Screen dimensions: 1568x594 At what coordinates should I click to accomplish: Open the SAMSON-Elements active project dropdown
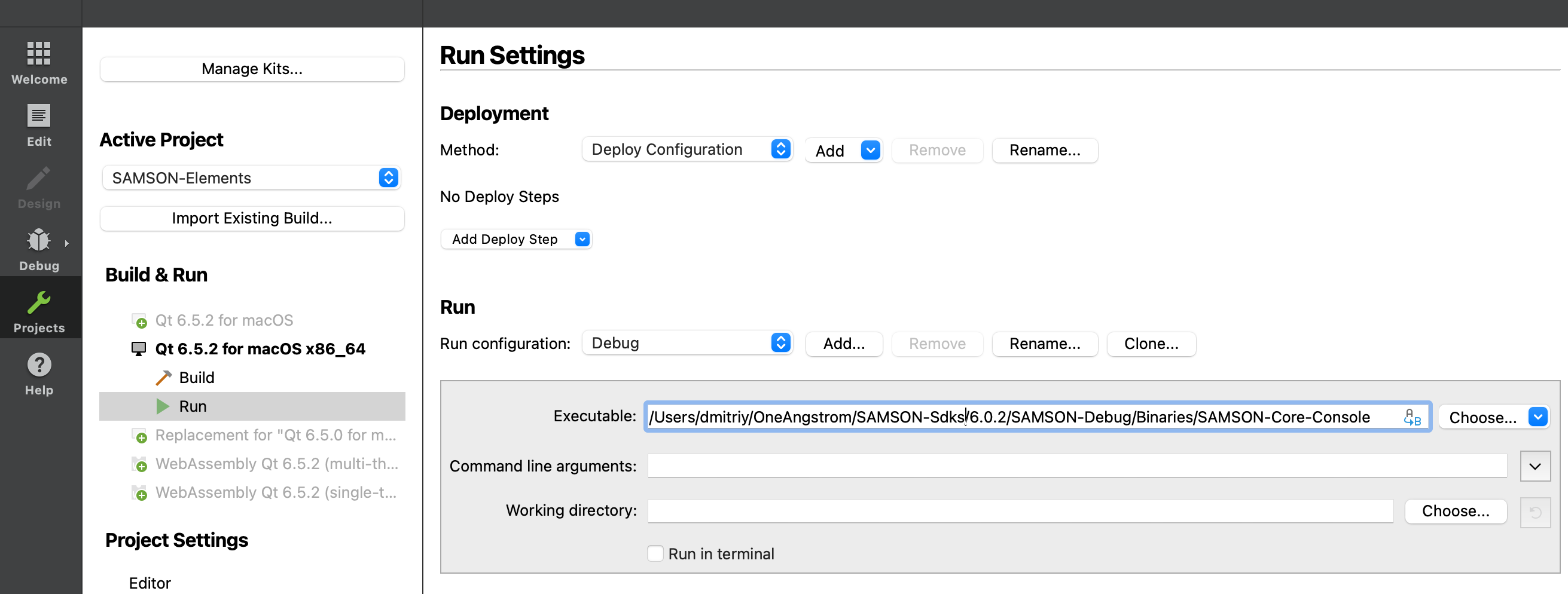(x=251, y=177)
